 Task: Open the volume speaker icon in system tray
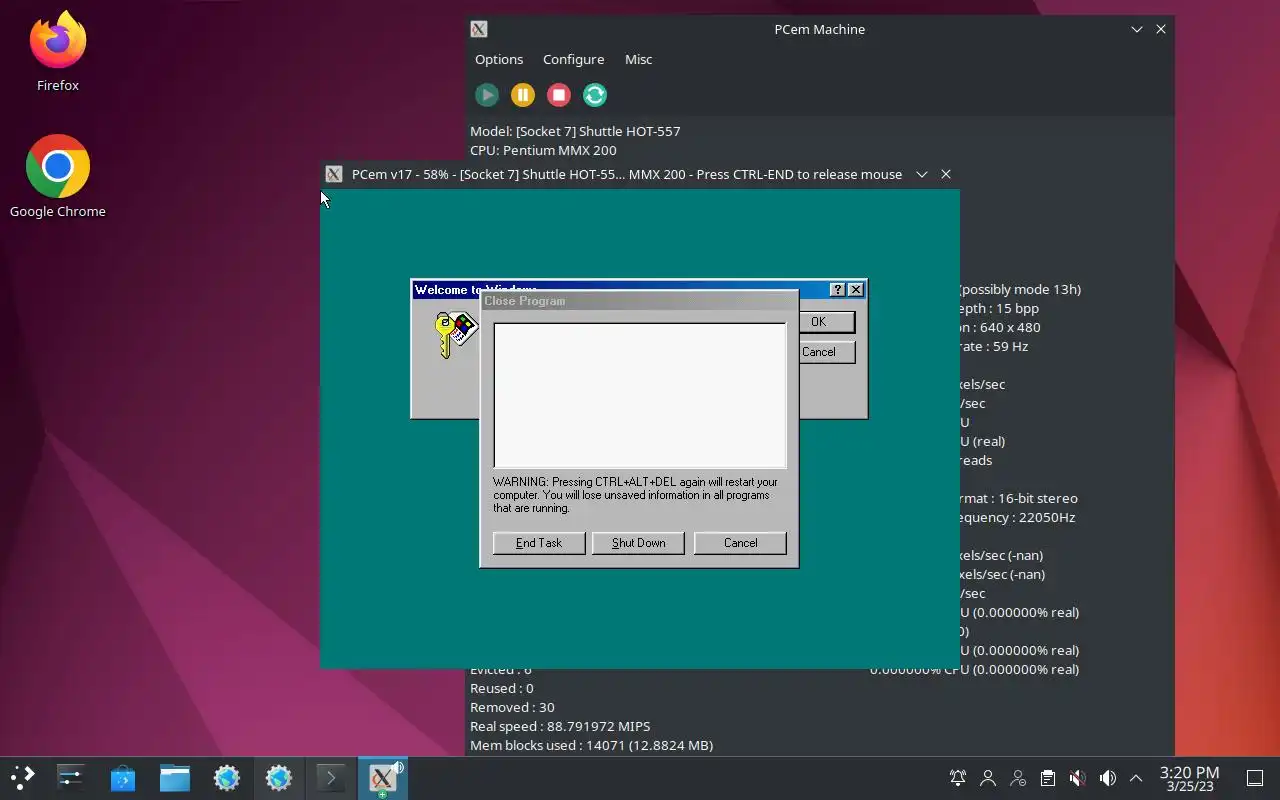1107,778
